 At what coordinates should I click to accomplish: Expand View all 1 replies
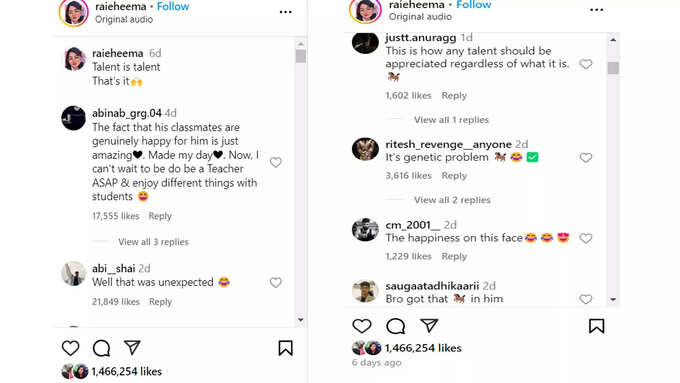(451, 120)
